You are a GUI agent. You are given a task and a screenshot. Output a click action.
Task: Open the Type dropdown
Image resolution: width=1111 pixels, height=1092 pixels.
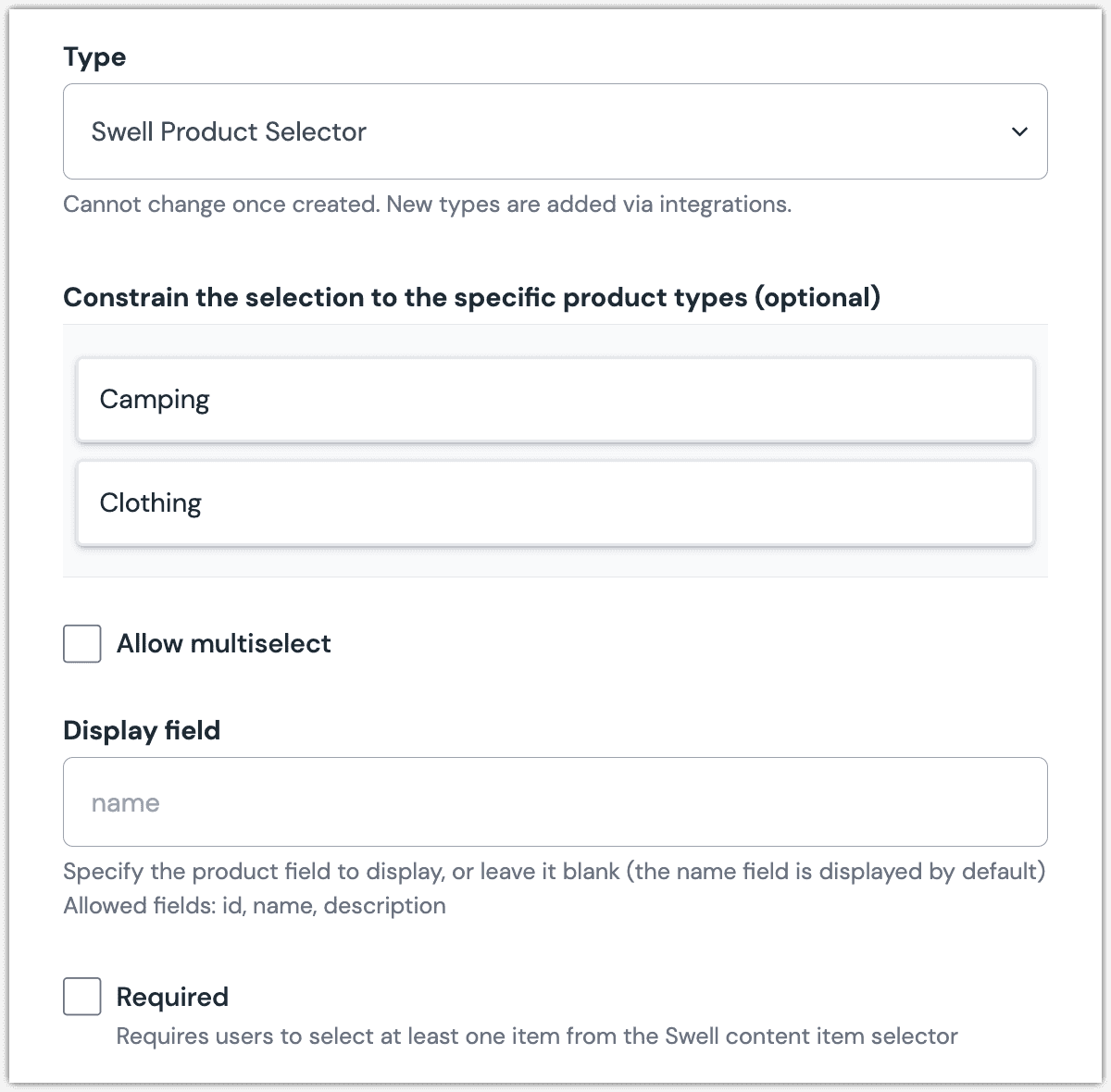[x=555, y=131]
